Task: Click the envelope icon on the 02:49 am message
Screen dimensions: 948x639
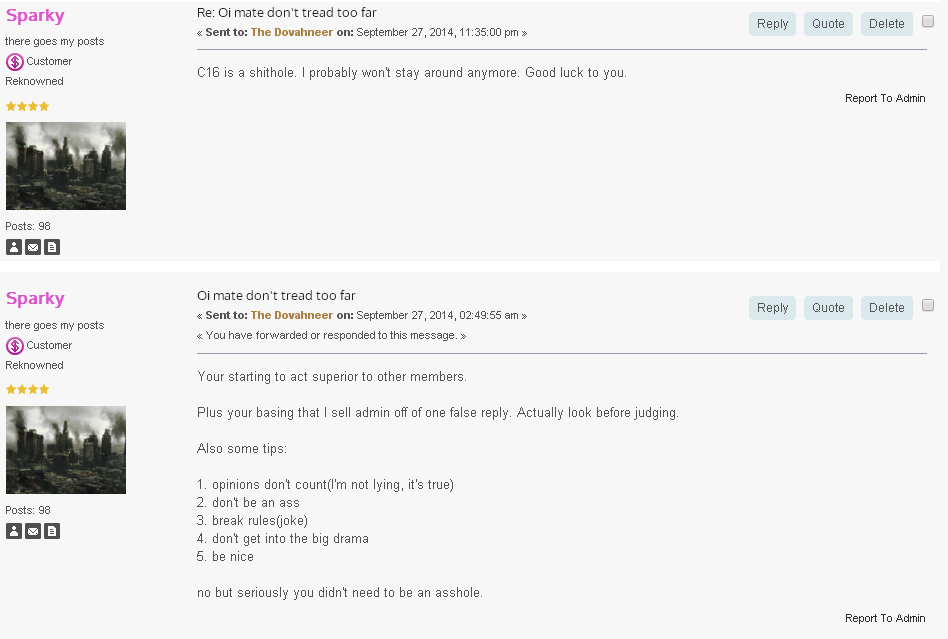Action: click(33, 531)
